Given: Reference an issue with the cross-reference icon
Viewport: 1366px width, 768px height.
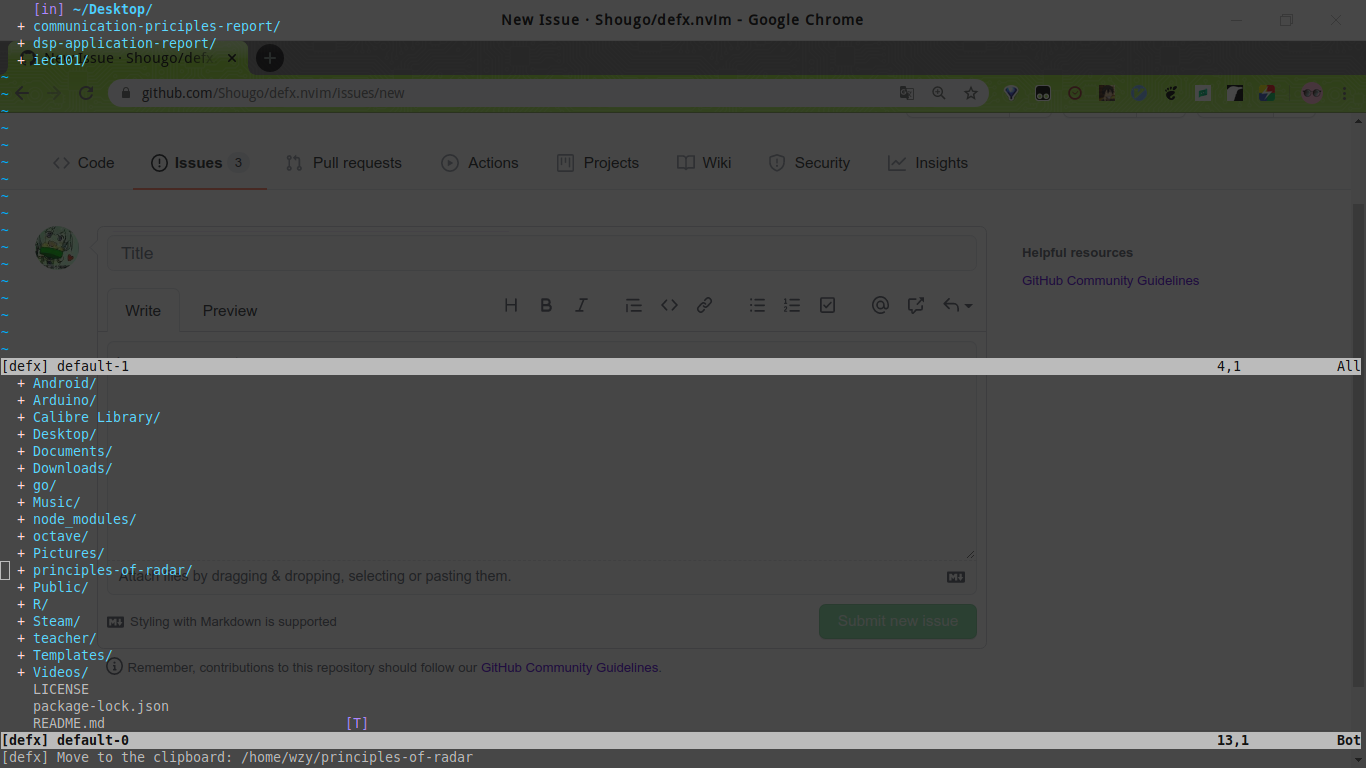Looking at the screenshot, I should click(915, 305).
